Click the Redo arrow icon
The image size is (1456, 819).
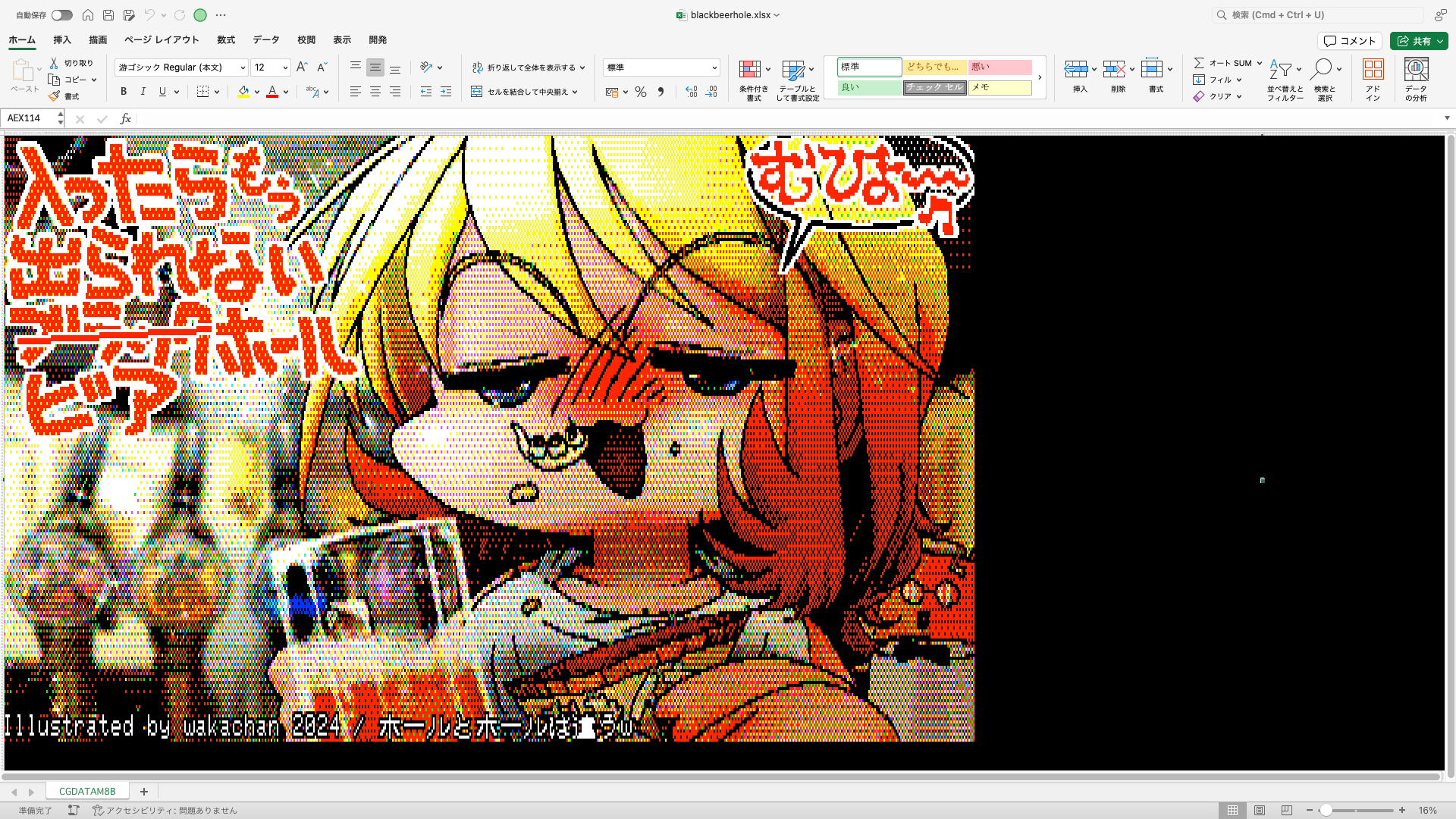(180, 15)
